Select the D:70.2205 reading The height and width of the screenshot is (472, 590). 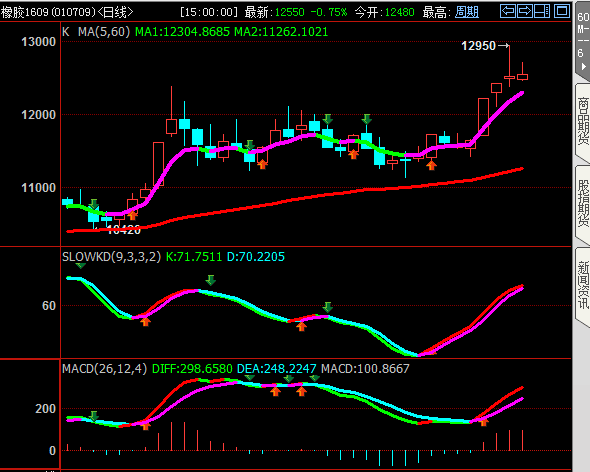coord(256,257)
